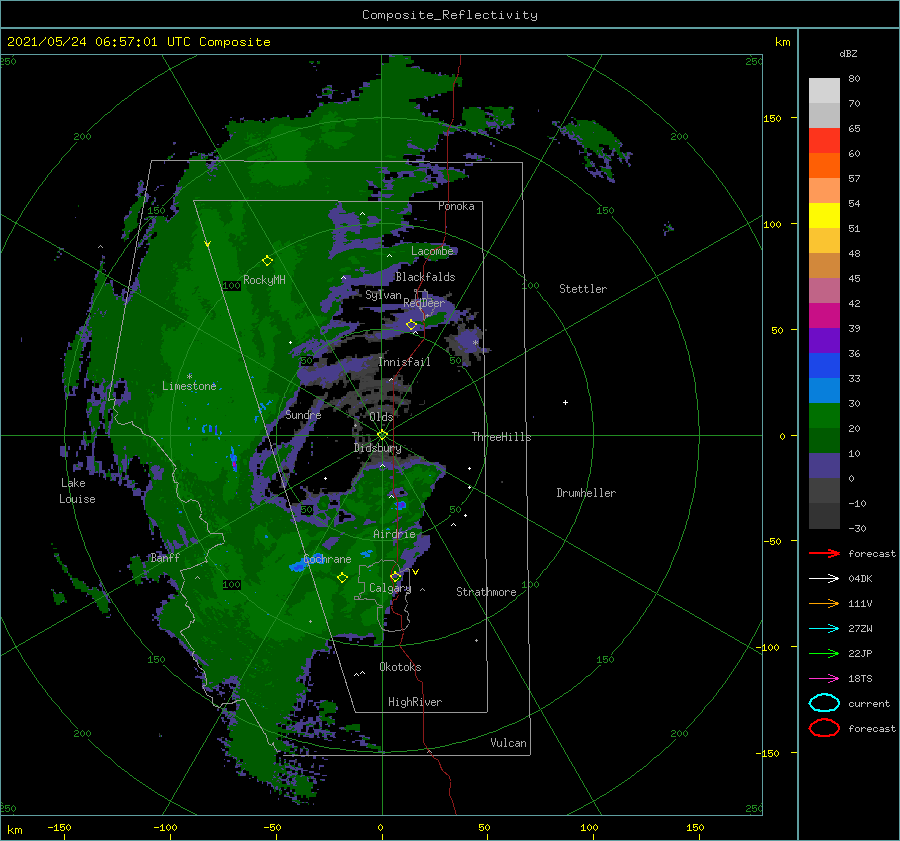Click the red 'forecast' ellipse icon

824,728
